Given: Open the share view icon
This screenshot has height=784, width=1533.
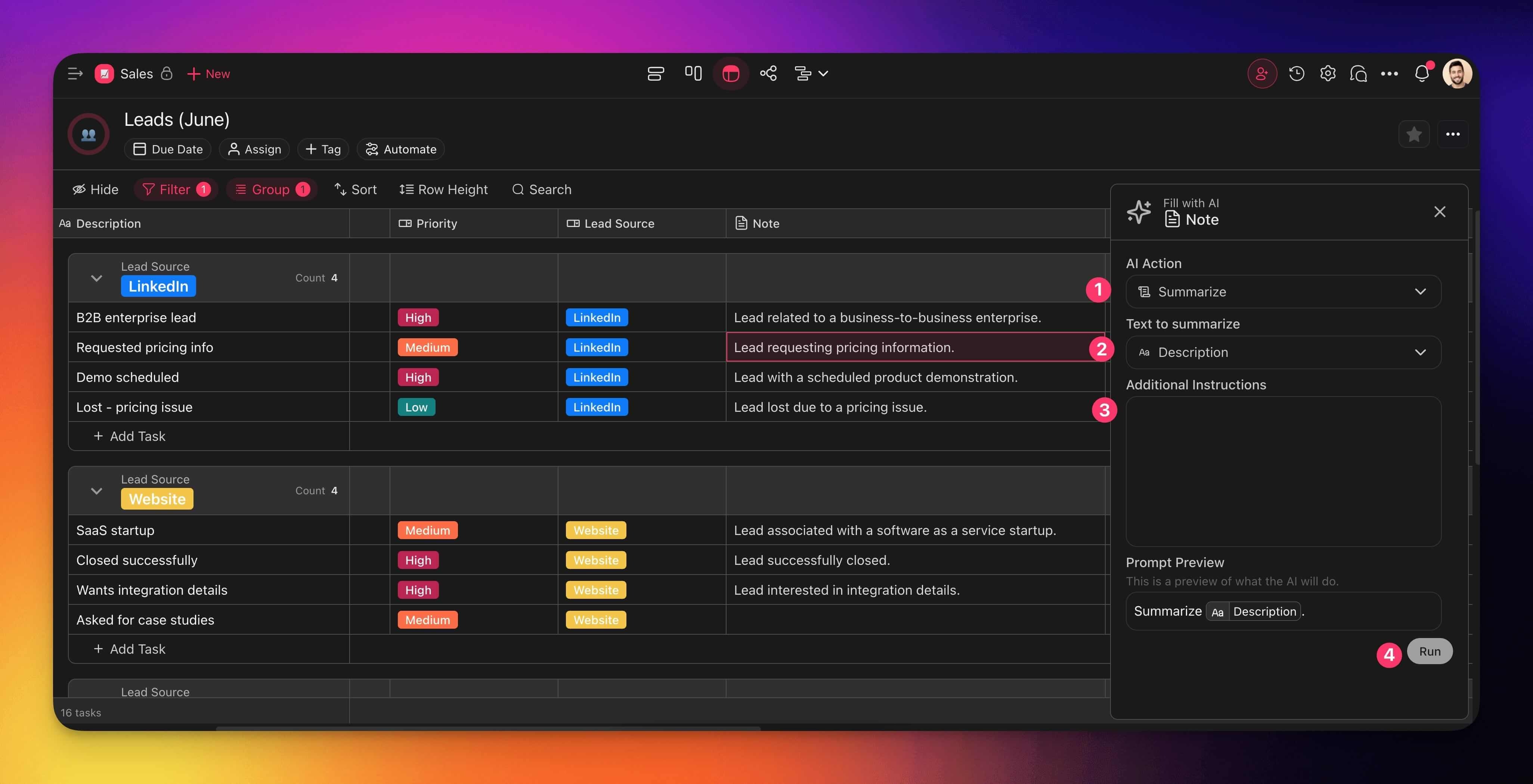Looking at the screenshot, I should coord(768,74).
